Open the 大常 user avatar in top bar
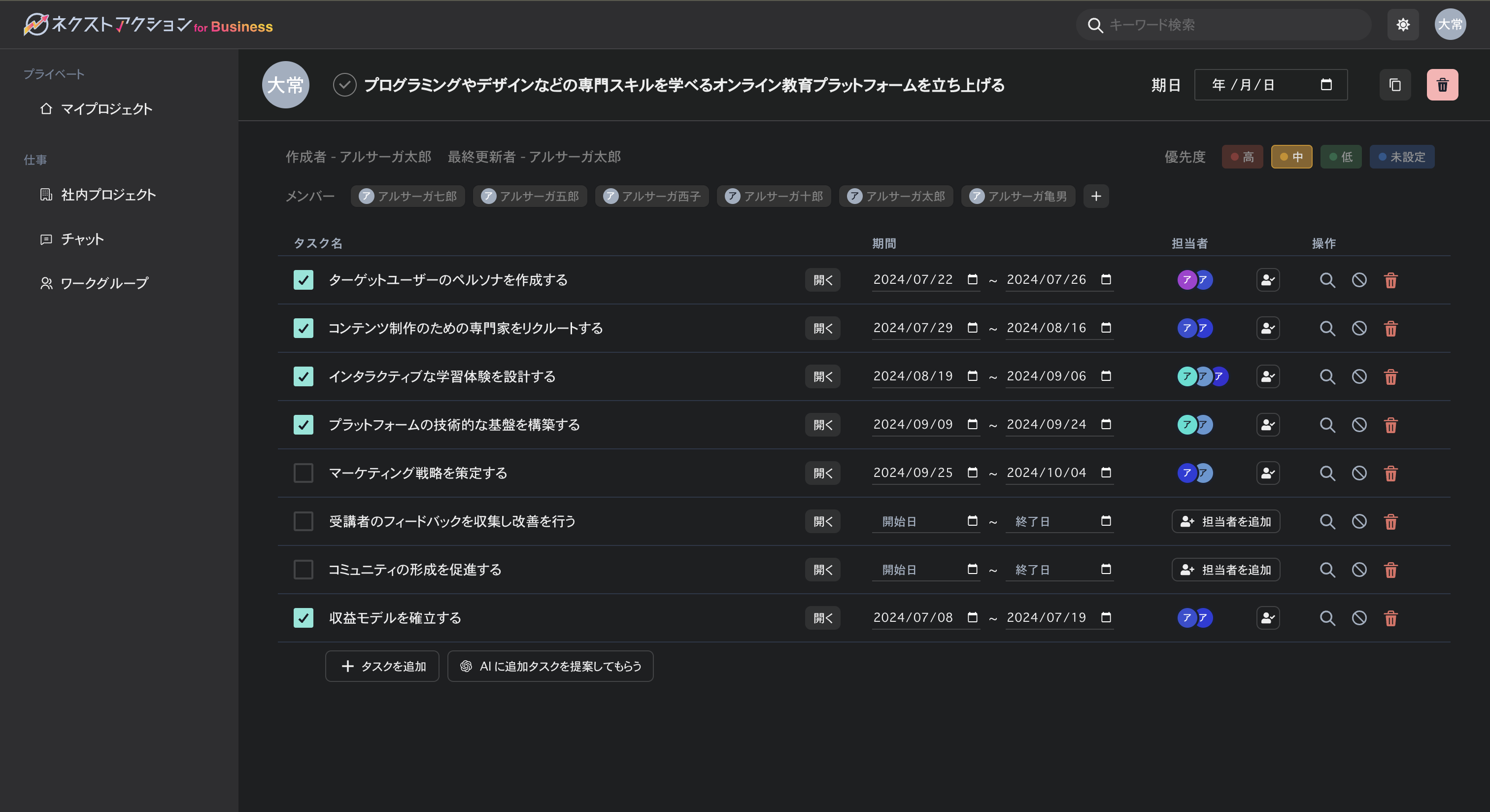Screen dimensions: 1490x812 pyautogui.click(x=1450, y=24)
